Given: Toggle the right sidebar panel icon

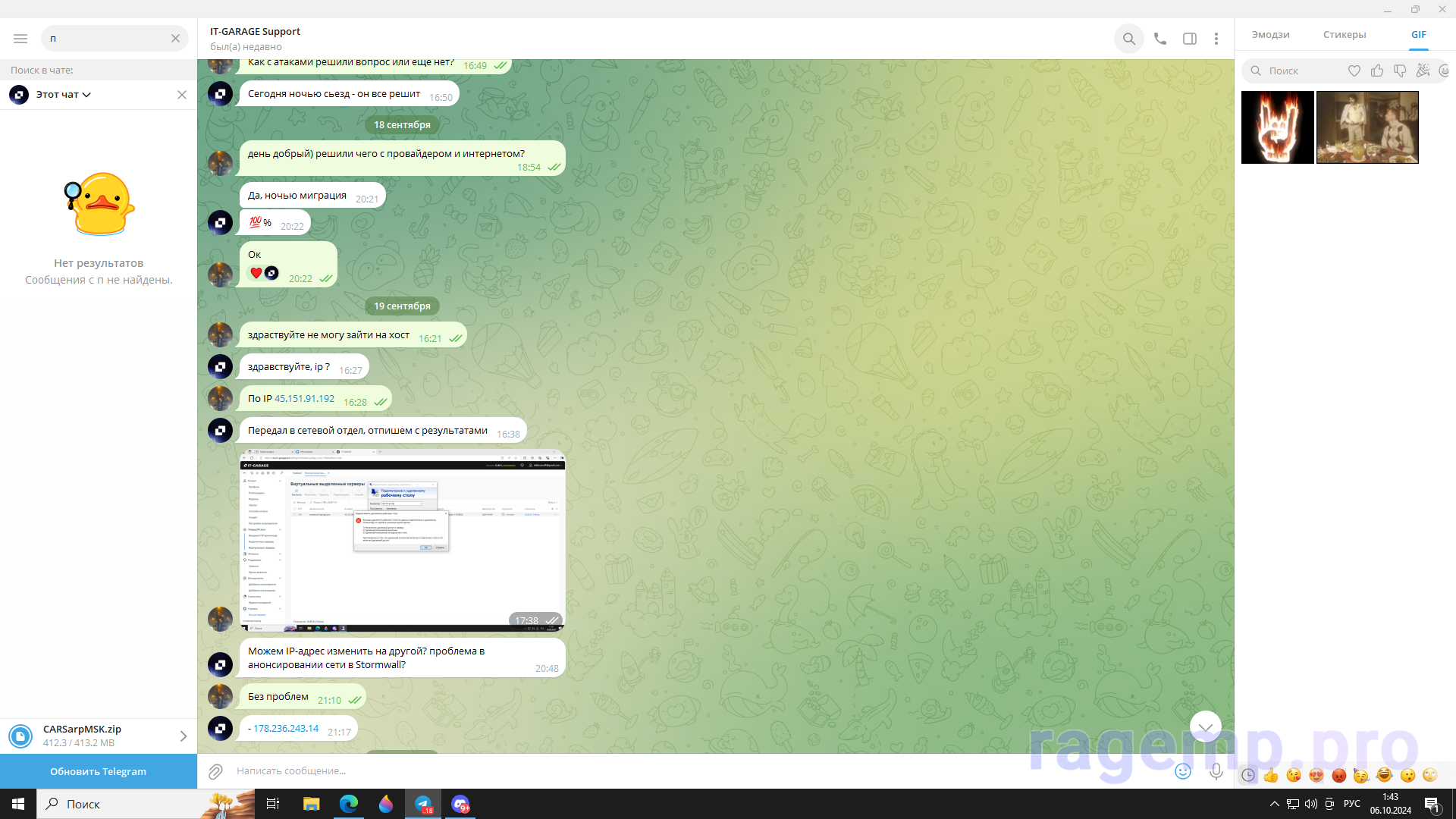Looking at the screenshot, I should [x=1189, y=39].
